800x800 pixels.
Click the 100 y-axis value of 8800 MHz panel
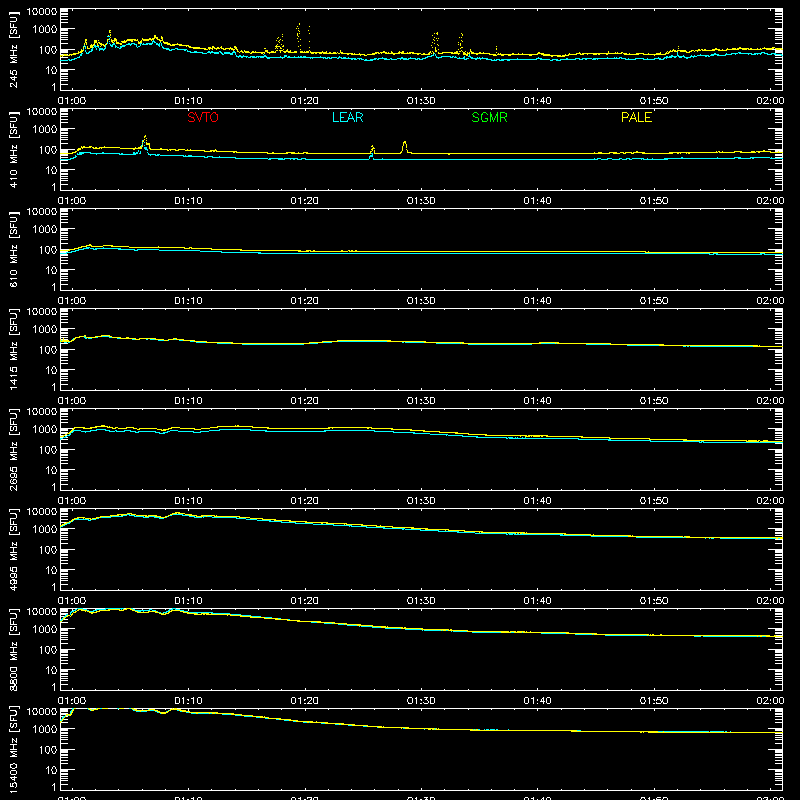click(x=48, y=650)
